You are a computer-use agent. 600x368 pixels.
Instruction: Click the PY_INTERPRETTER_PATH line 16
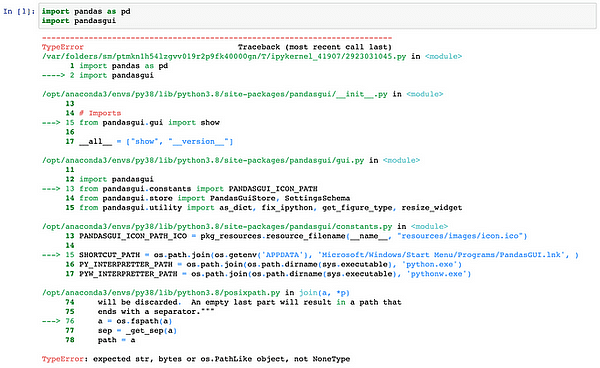tap(271, 264)
